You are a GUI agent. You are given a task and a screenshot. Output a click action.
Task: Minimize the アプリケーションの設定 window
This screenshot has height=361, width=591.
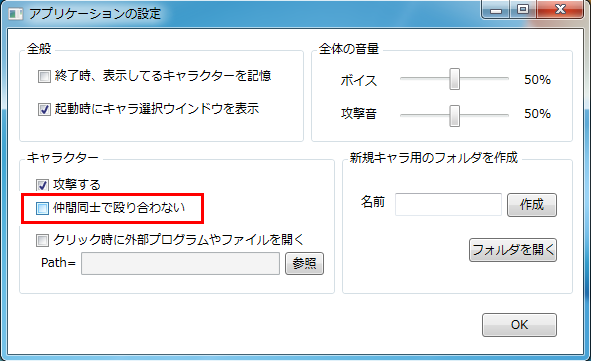point(496,10)
